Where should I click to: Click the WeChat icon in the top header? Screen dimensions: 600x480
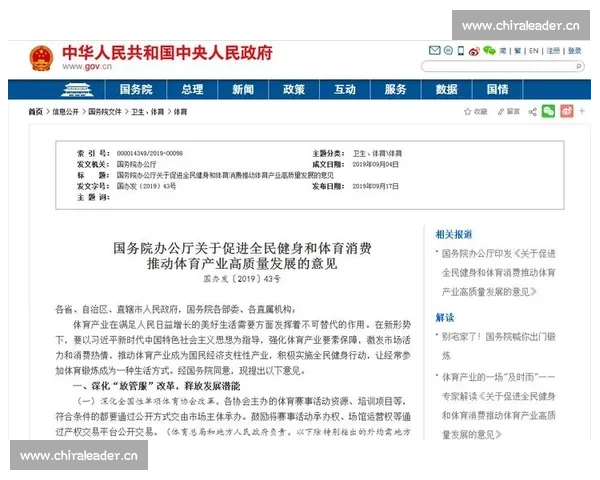click(489, 51)
